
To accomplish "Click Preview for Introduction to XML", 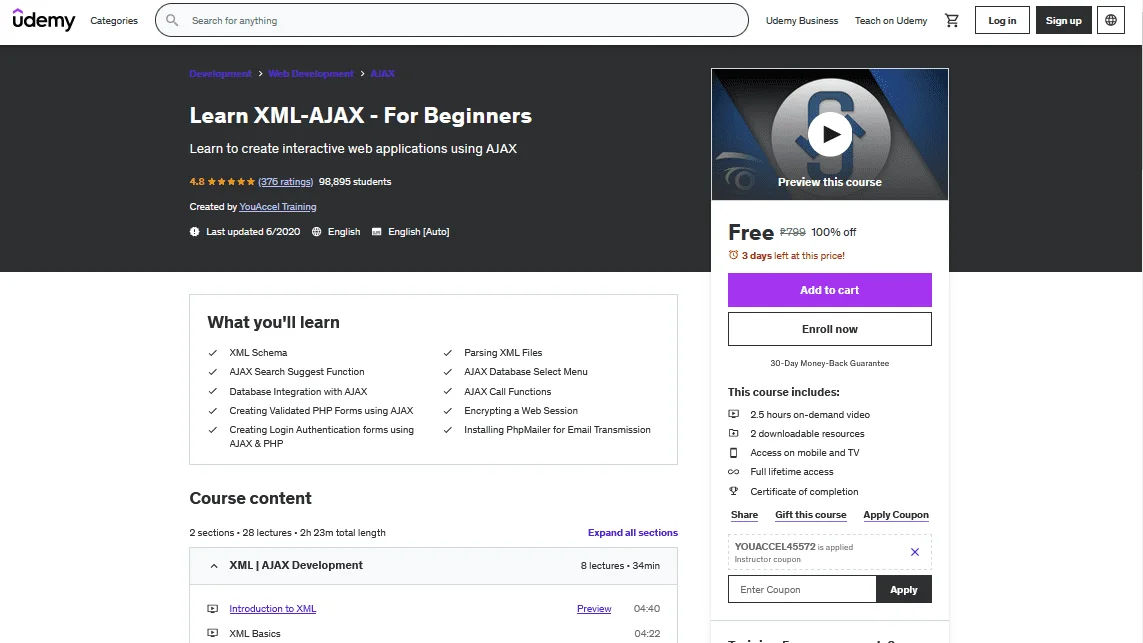I will pos(594,609).
